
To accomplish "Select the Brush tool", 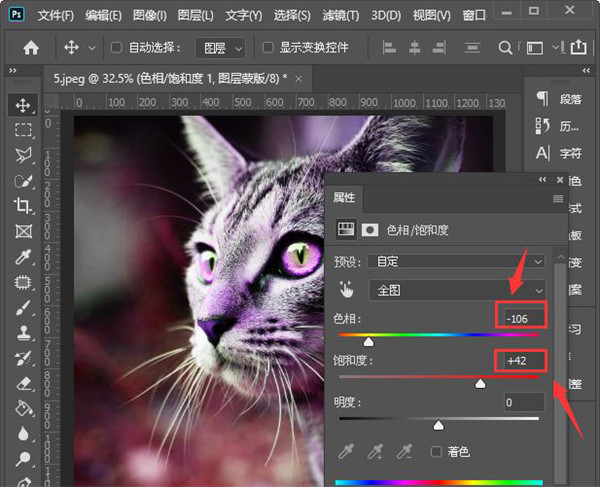I will click(x=23, y=308).
